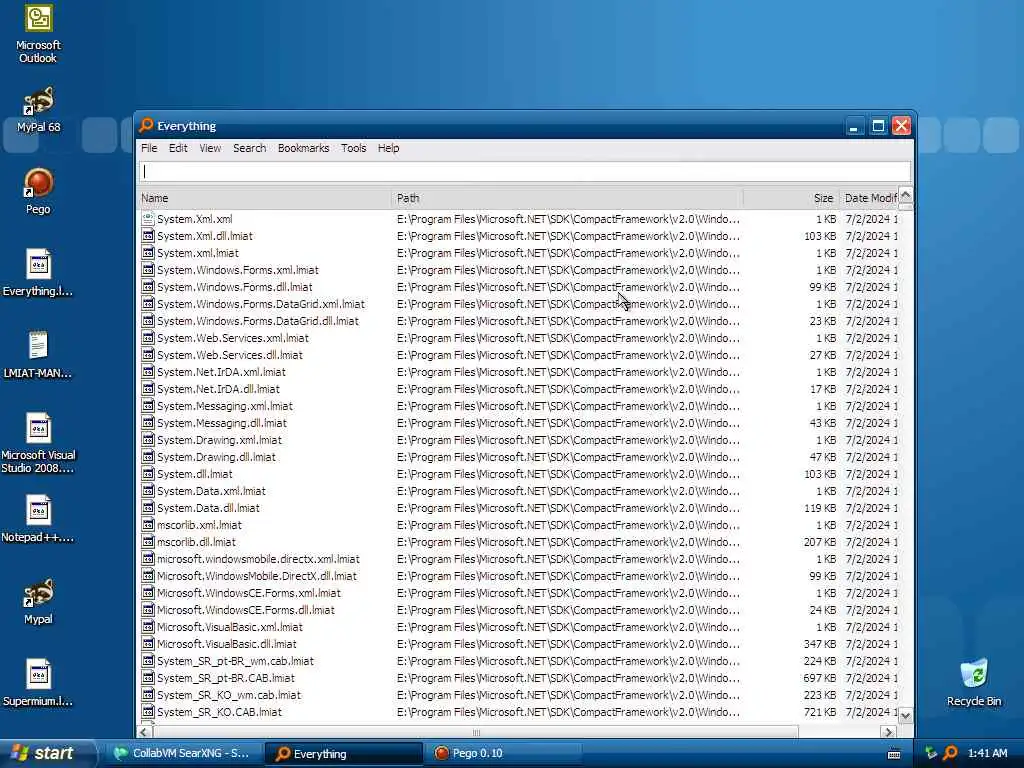This screenshot has height=768, width=1024.
Task: Select System.Net.IrDA.xml.lmiat row
Action: pos(519,372)
